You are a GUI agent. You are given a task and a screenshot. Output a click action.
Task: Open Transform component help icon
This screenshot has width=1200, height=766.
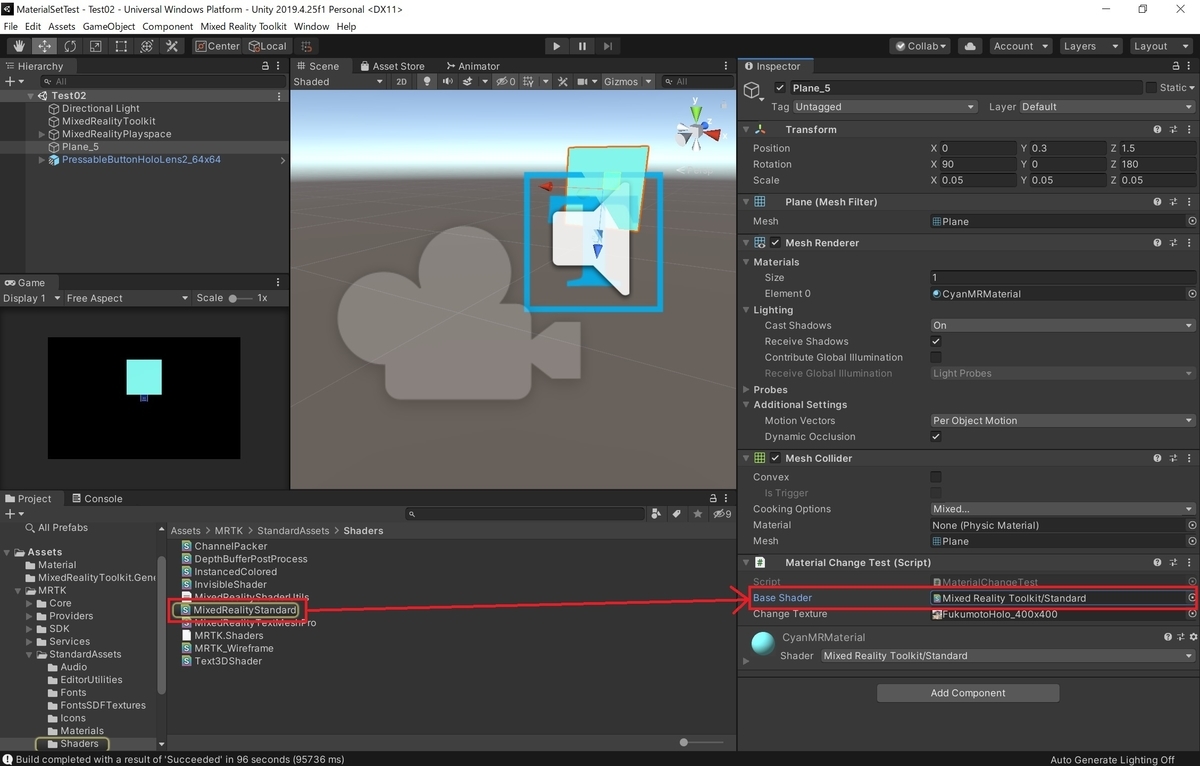coord(1157,129)
